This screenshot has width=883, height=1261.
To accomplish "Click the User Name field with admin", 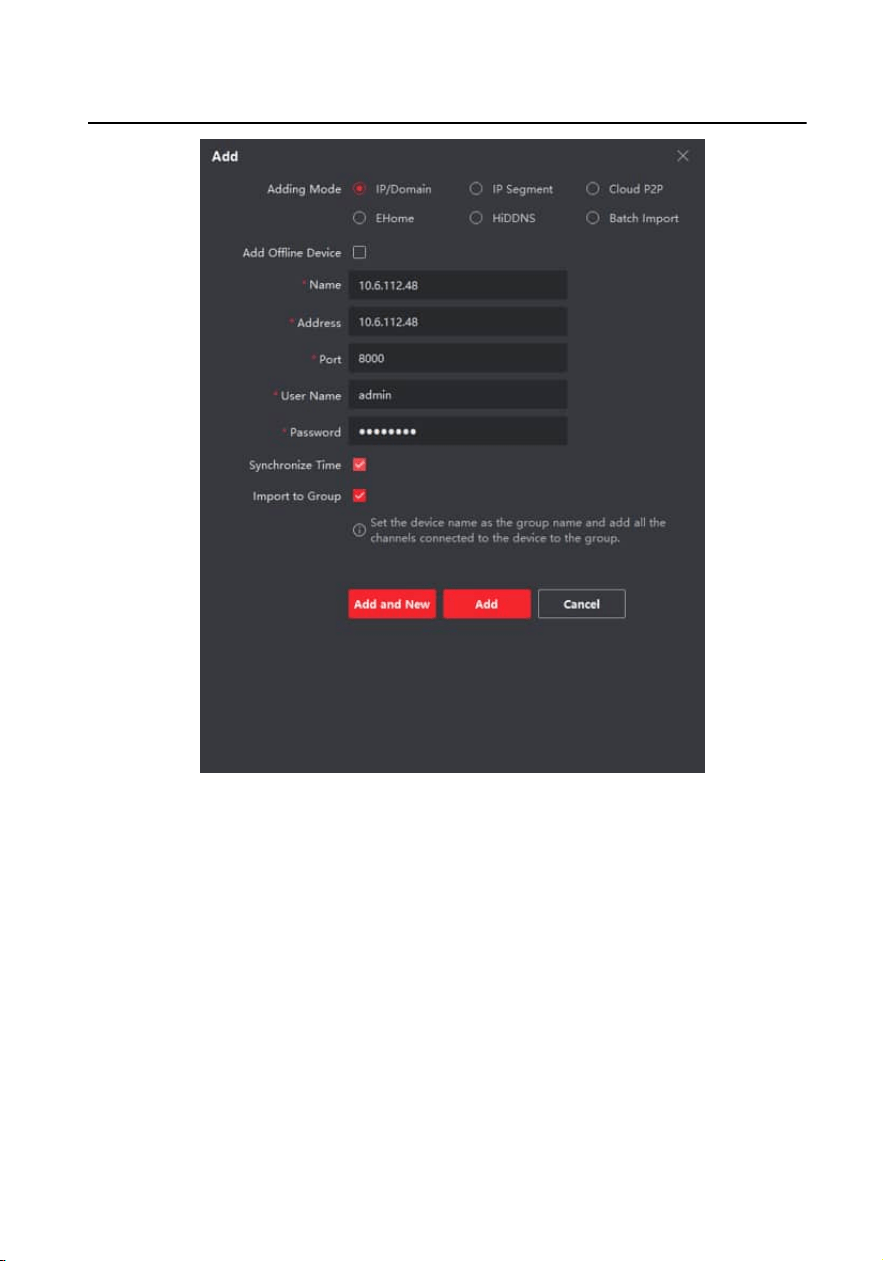I will click(458, 395).
